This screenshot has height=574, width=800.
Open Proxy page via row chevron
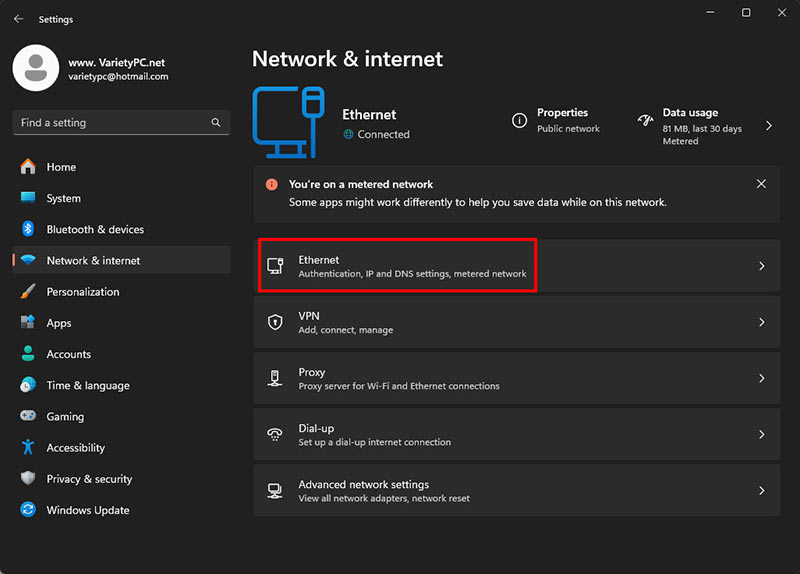click(762, 378)
